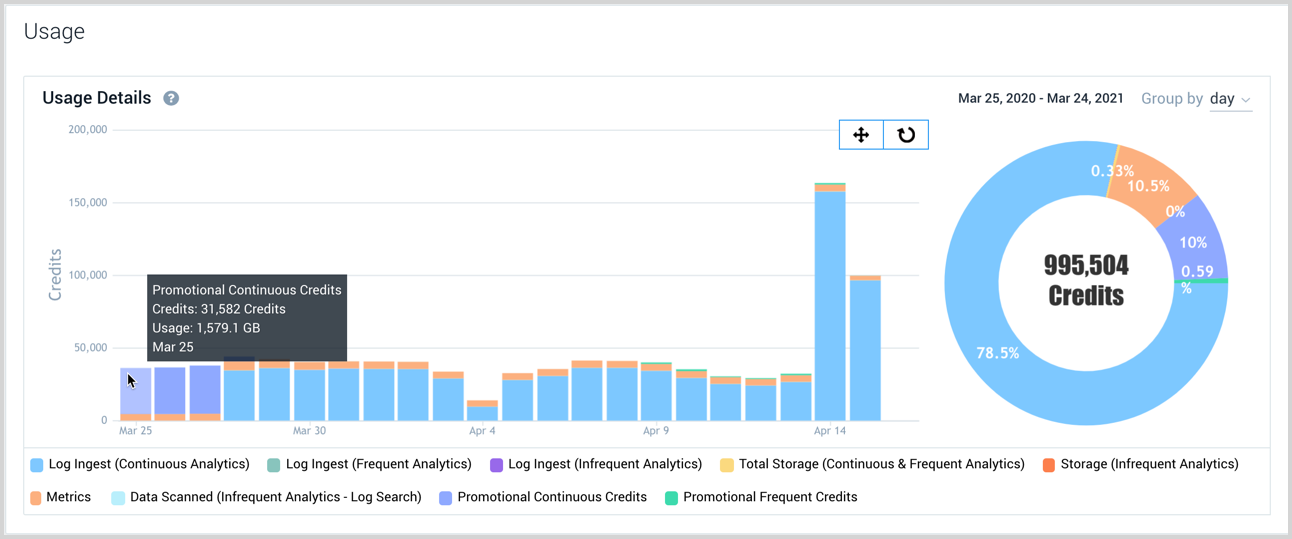Click the tallest bar near Apr 14
This screenshot has height=539, width=1292.
(x=830, y=300)
